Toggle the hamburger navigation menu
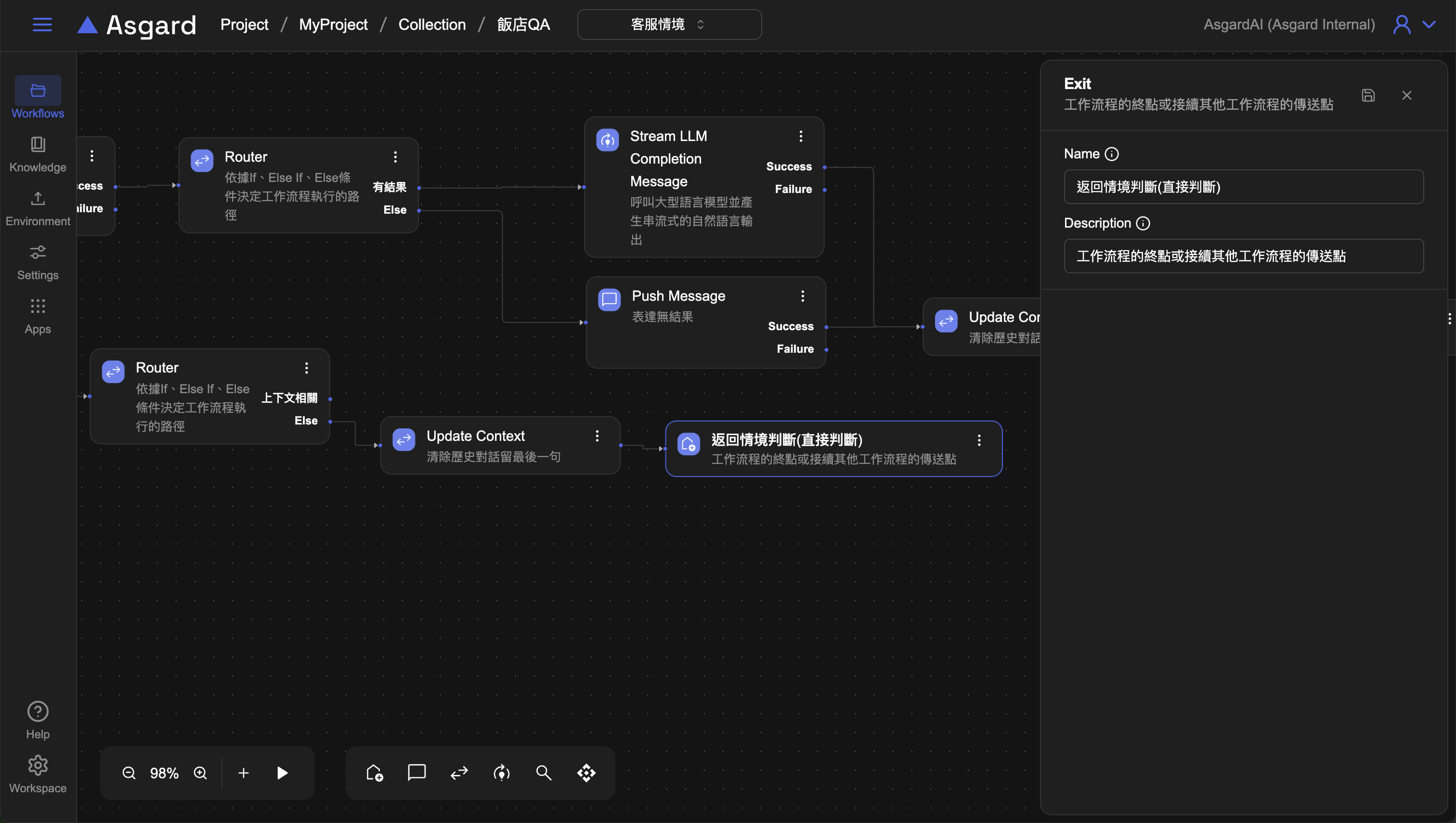The width and height of the screenshot is (1456, 823). pyautogui.click(x=42, y=25)
